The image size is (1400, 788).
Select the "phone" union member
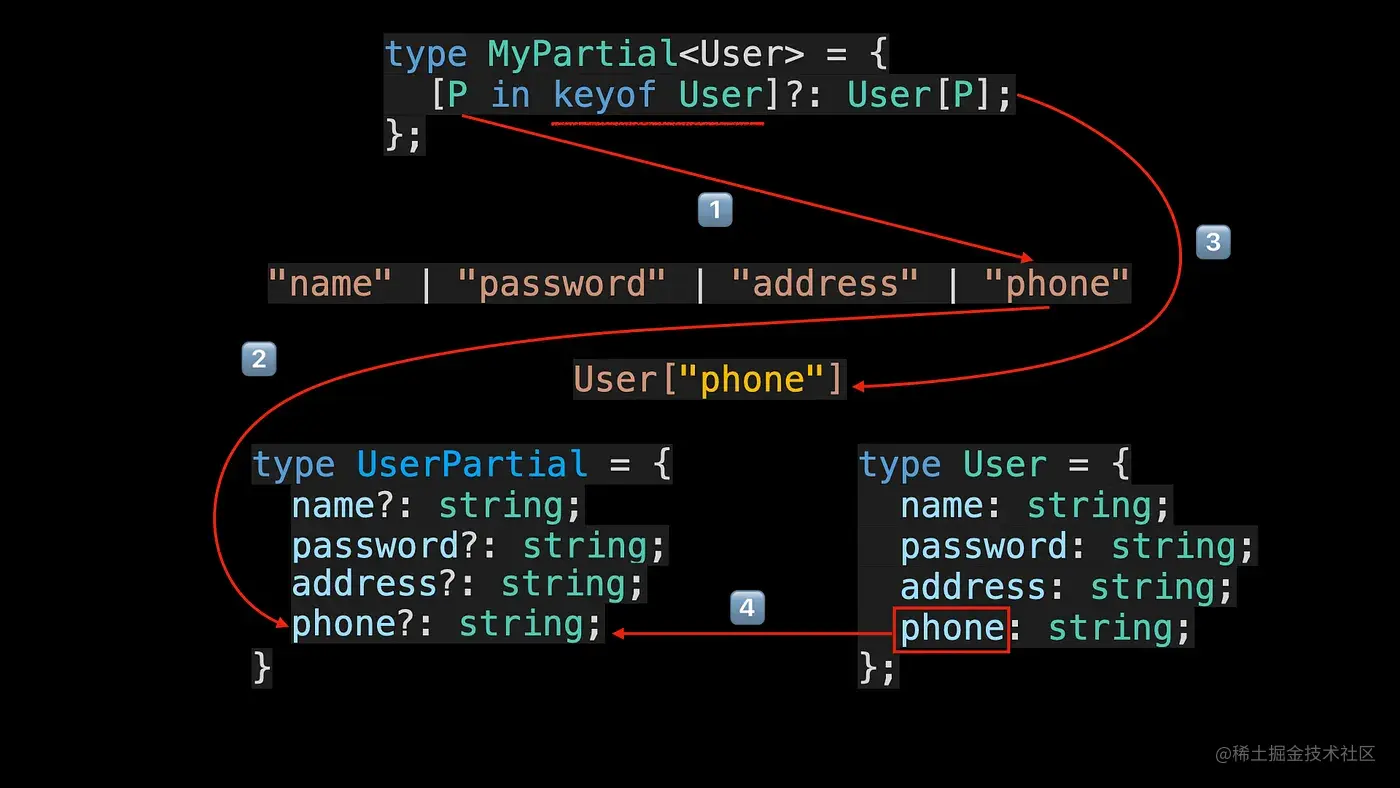click(x=1057, y=284)
